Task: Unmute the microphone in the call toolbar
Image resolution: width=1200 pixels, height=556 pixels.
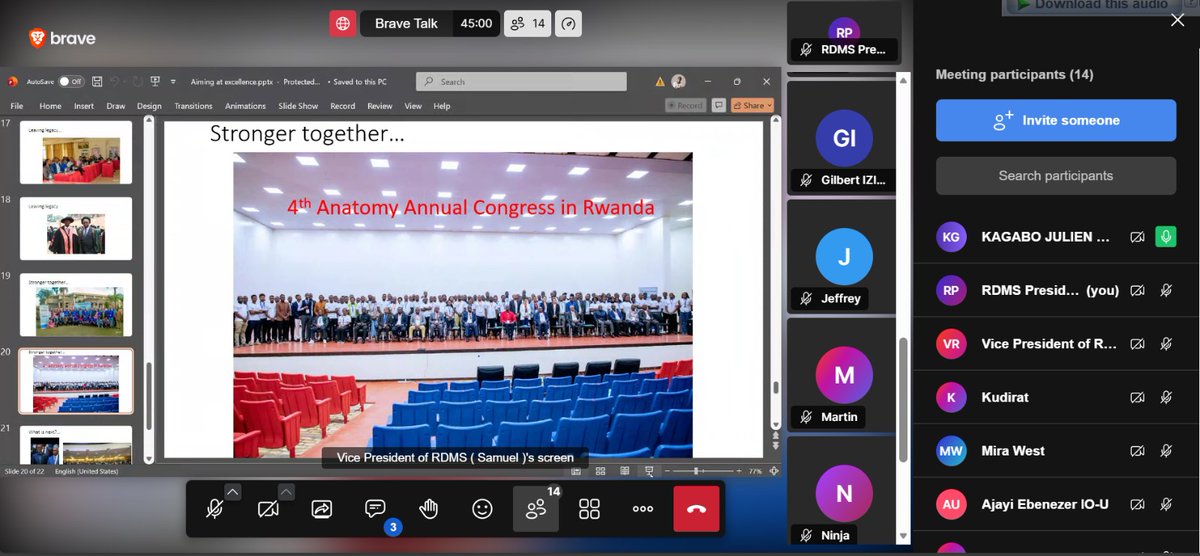Action: coord(214,509)
